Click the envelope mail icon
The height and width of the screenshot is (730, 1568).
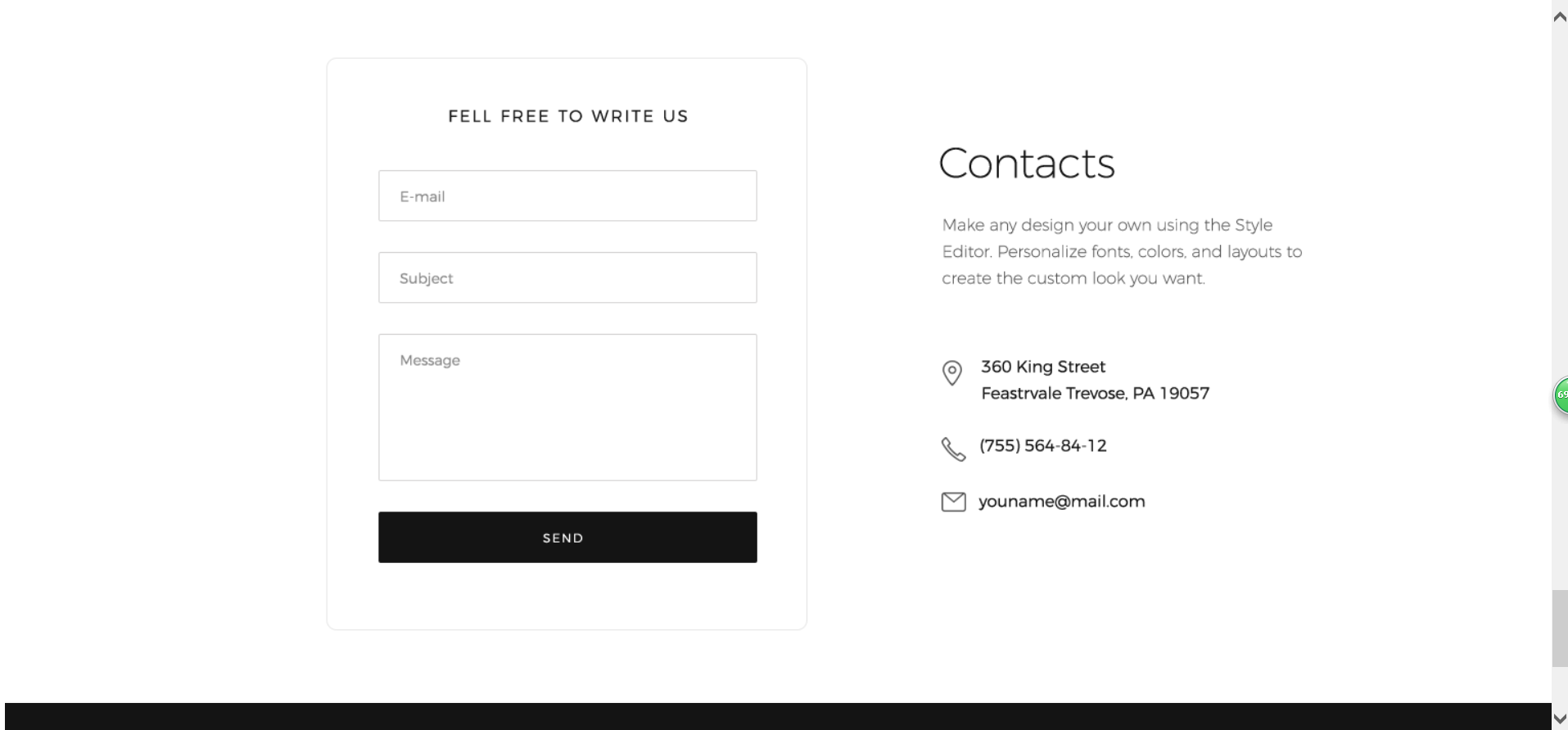[953, 502]
